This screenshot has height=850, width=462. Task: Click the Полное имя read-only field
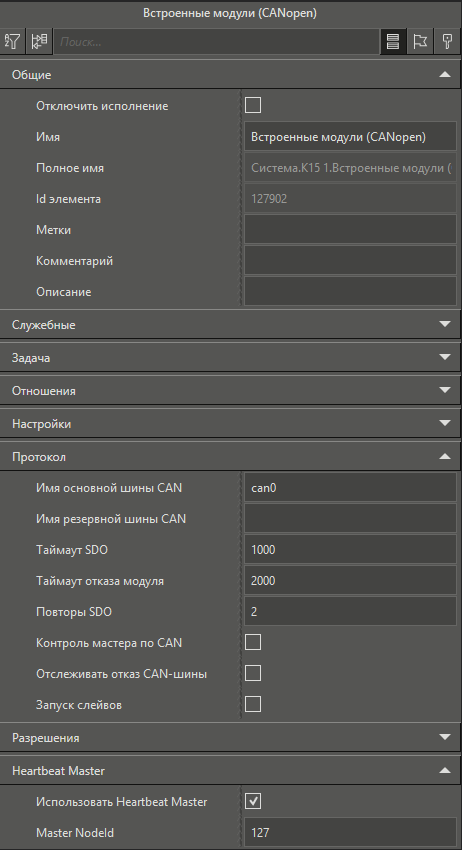tap(350, 168)
